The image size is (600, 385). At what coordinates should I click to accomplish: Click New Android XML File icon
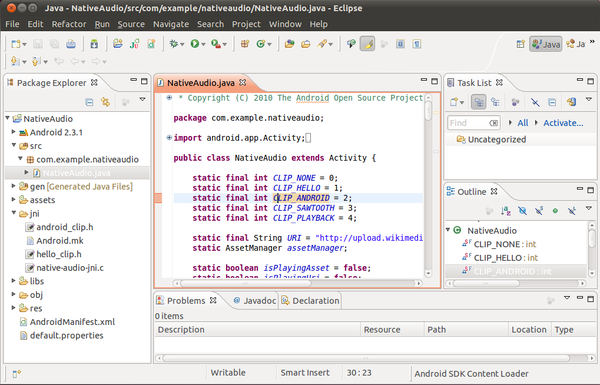click(152, 44)
